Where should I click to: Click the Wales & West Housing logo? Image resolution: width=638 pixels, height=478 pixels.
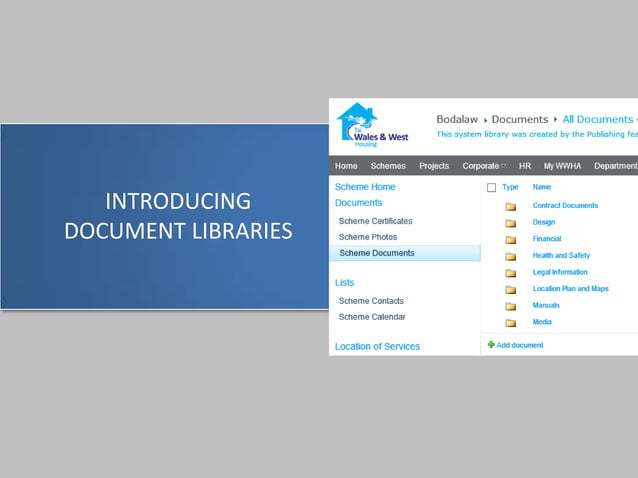(x=372, y=125)
